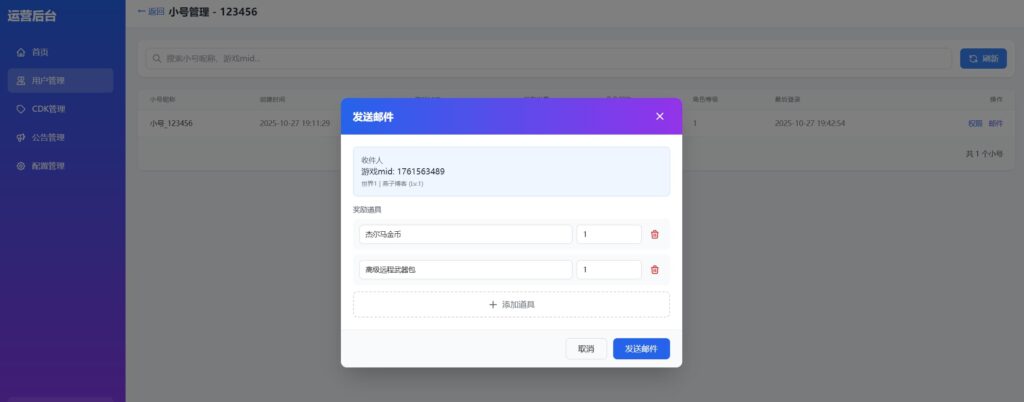Focus the quantity field for 高级远程武器包
The width and height of the screenshot is (1024, 402).
coord(609,270)
